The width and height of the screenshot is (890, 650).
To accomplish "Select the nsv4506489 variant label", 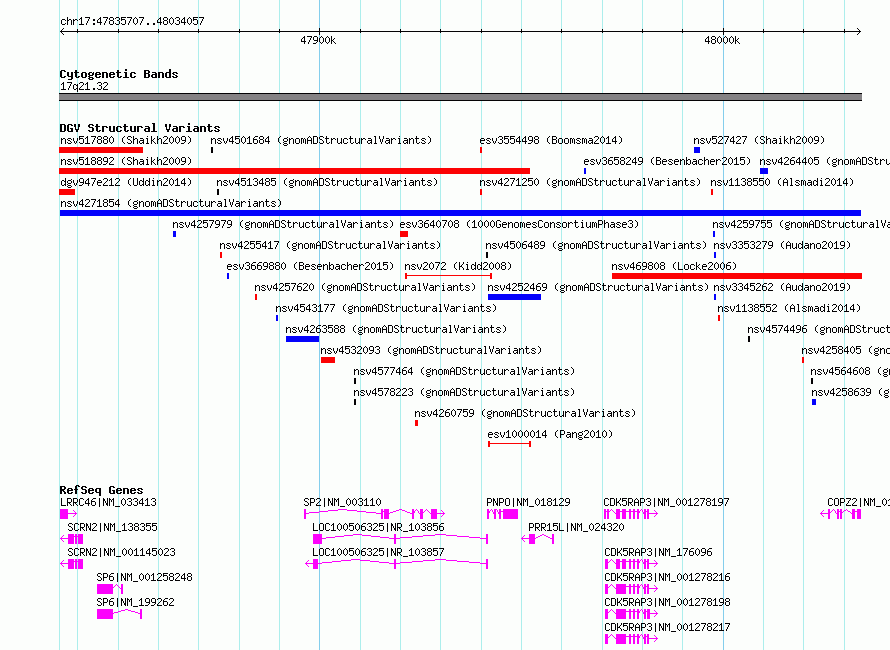I will click(596, 245).
